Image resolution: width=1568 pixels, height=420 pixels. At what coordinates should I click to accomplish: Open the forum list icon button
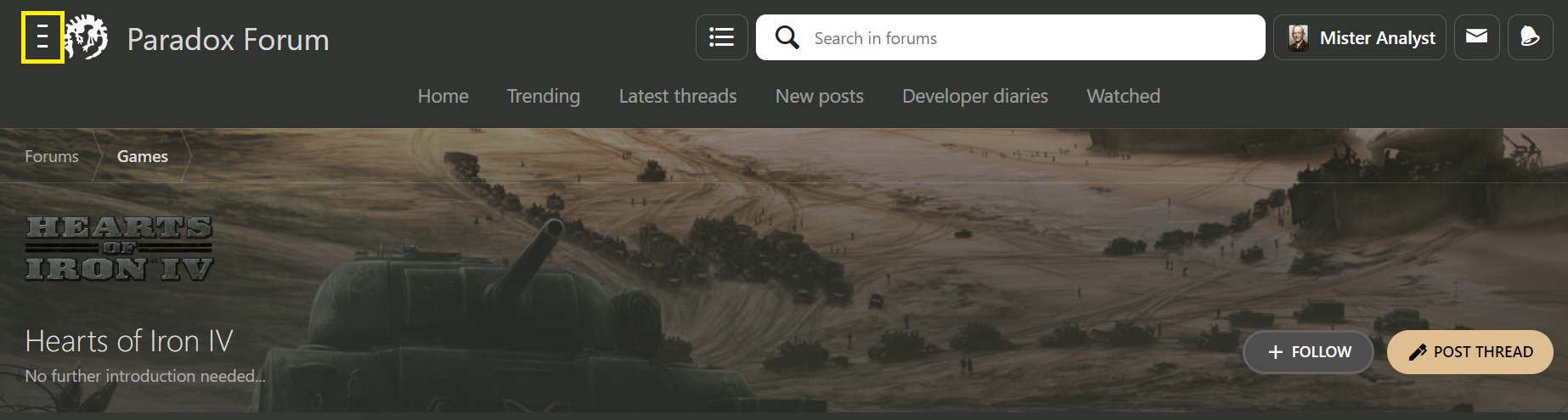(722, 37)
